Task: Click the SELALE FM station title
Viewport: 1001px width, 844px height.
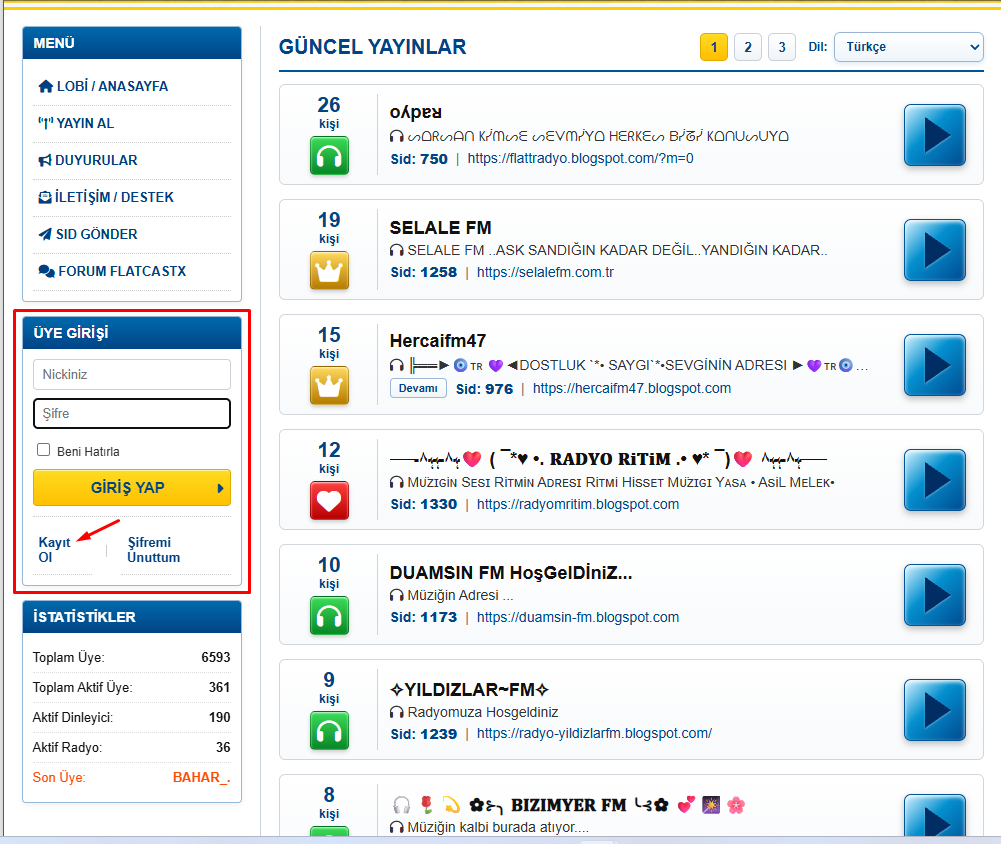Action: pyautogui.click(x=440, y=228)
